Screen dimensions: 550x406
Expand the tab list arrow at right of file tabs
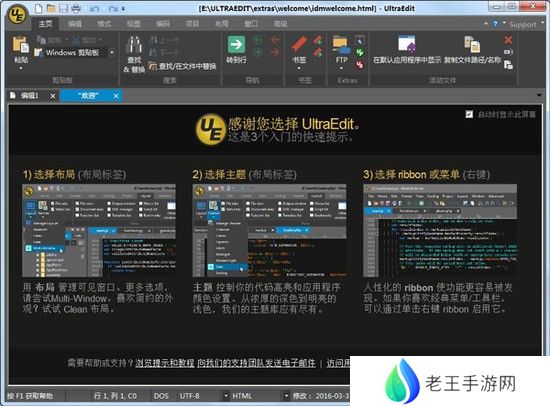pyautogui.click(x=539, y=95)
